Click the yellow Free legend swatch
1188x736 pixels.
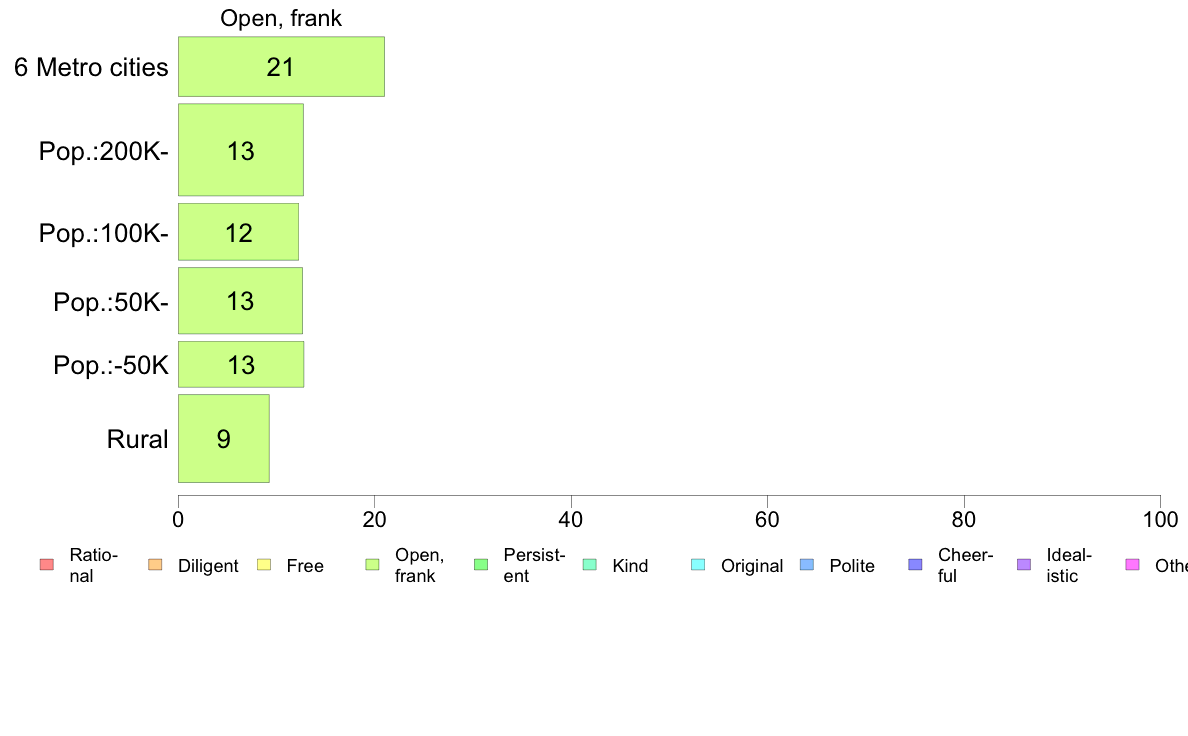[264, 565]
